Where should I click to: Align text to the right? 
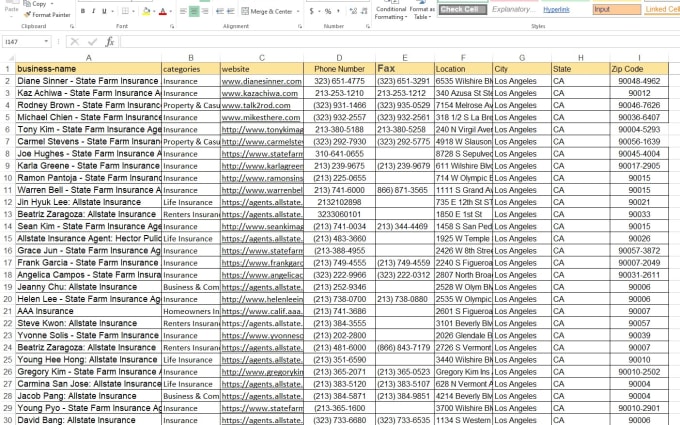click(205, 11)
